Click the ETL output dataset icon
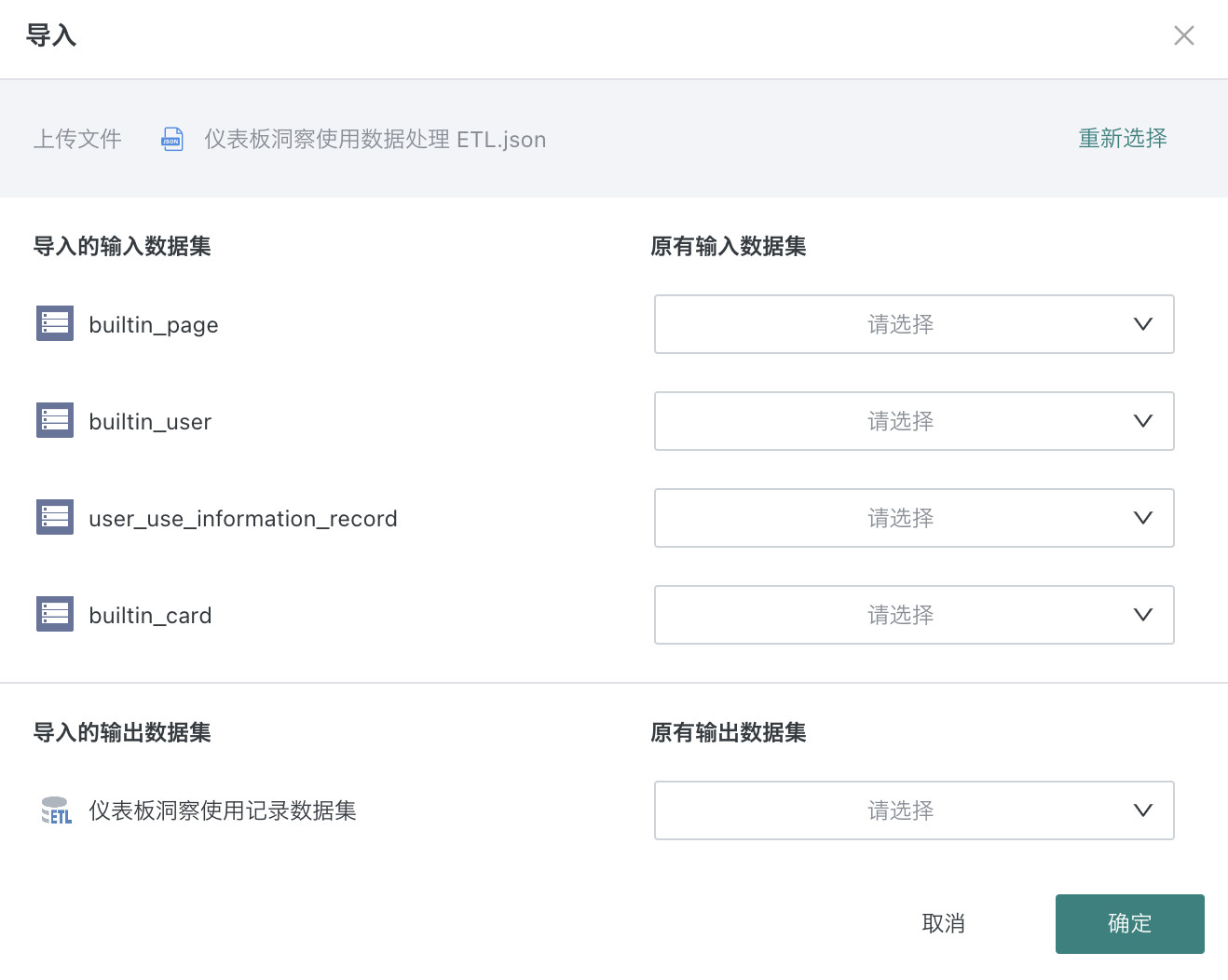Image resolution: width=1228 pixels, height=980 pixels. point(56,810)
